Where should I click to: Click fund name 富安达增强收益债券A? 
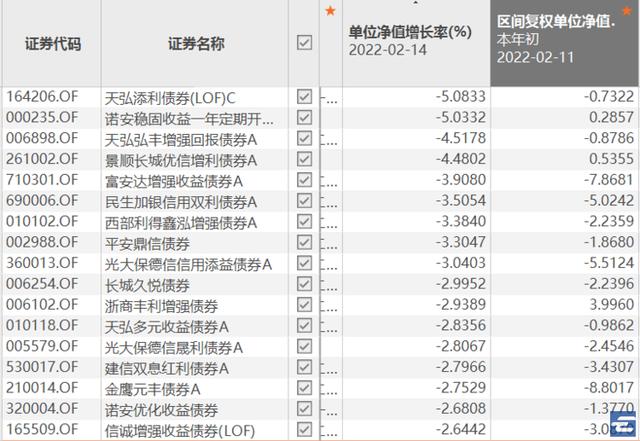click(x=174, y=181)
